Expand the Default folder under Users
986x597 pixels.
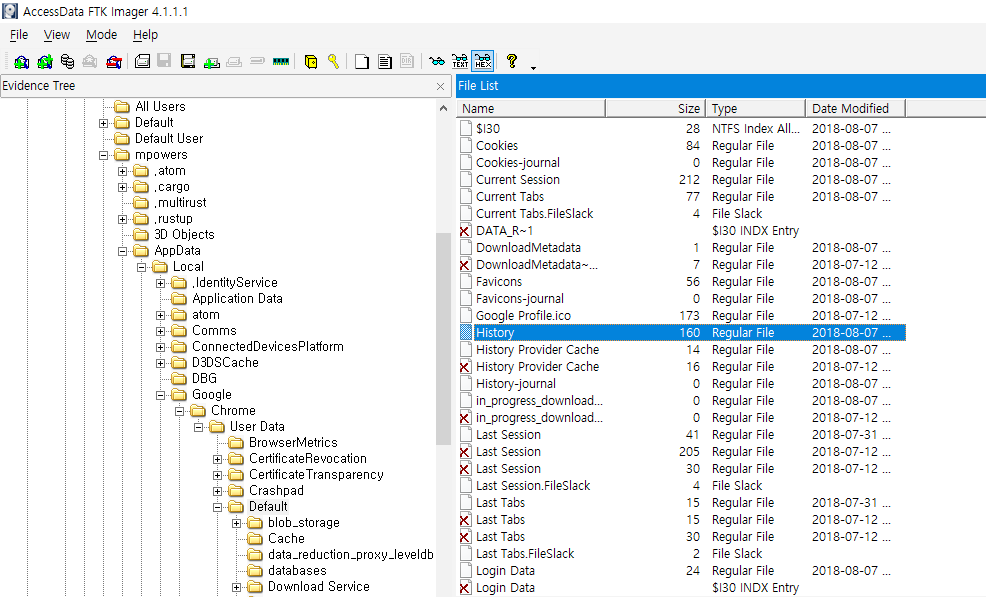pyautogui.click(x=104, y=123)
